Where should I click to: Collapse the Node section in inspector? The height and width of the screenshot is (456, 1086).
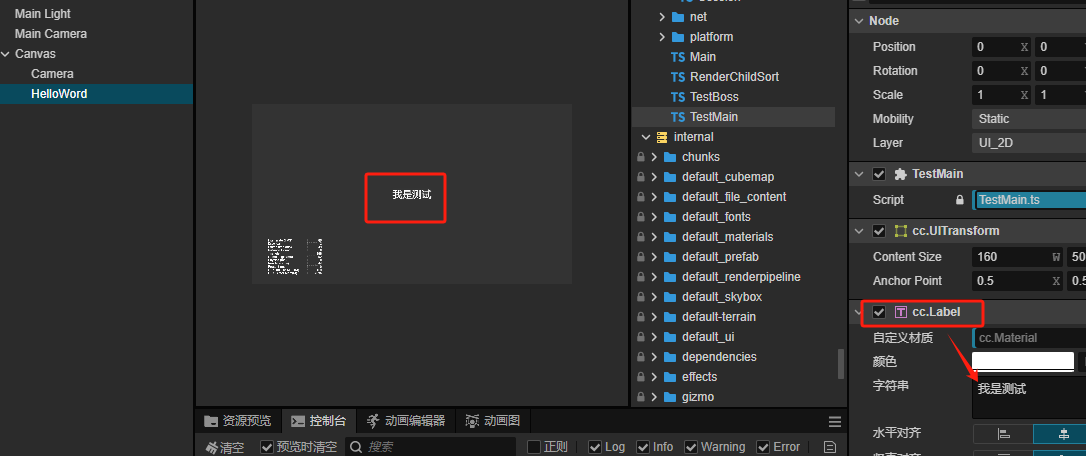pyautogui.click(x=860, y=21)
